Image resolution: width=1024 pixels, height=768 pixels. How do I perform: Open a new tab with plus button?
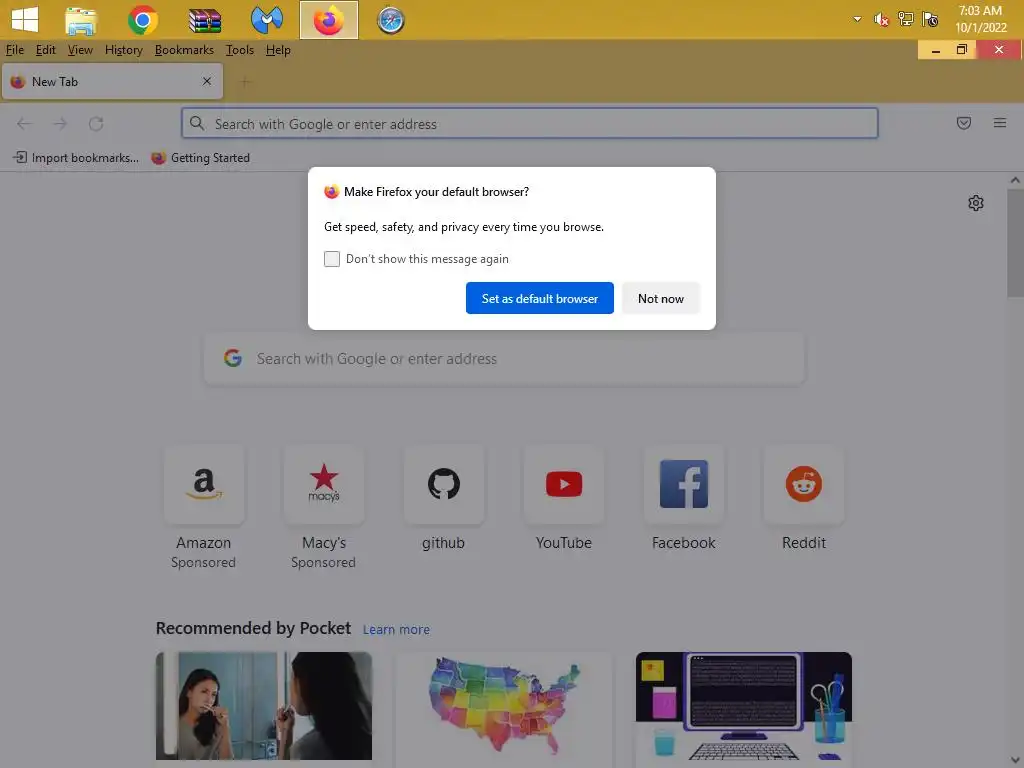click(245, 82)
